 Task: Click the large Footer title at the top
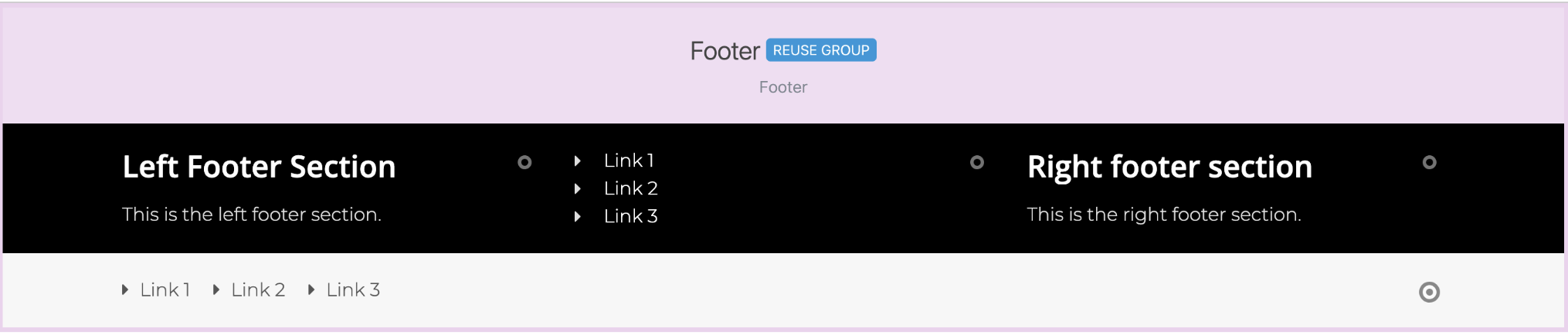click(x=725, y=51)
